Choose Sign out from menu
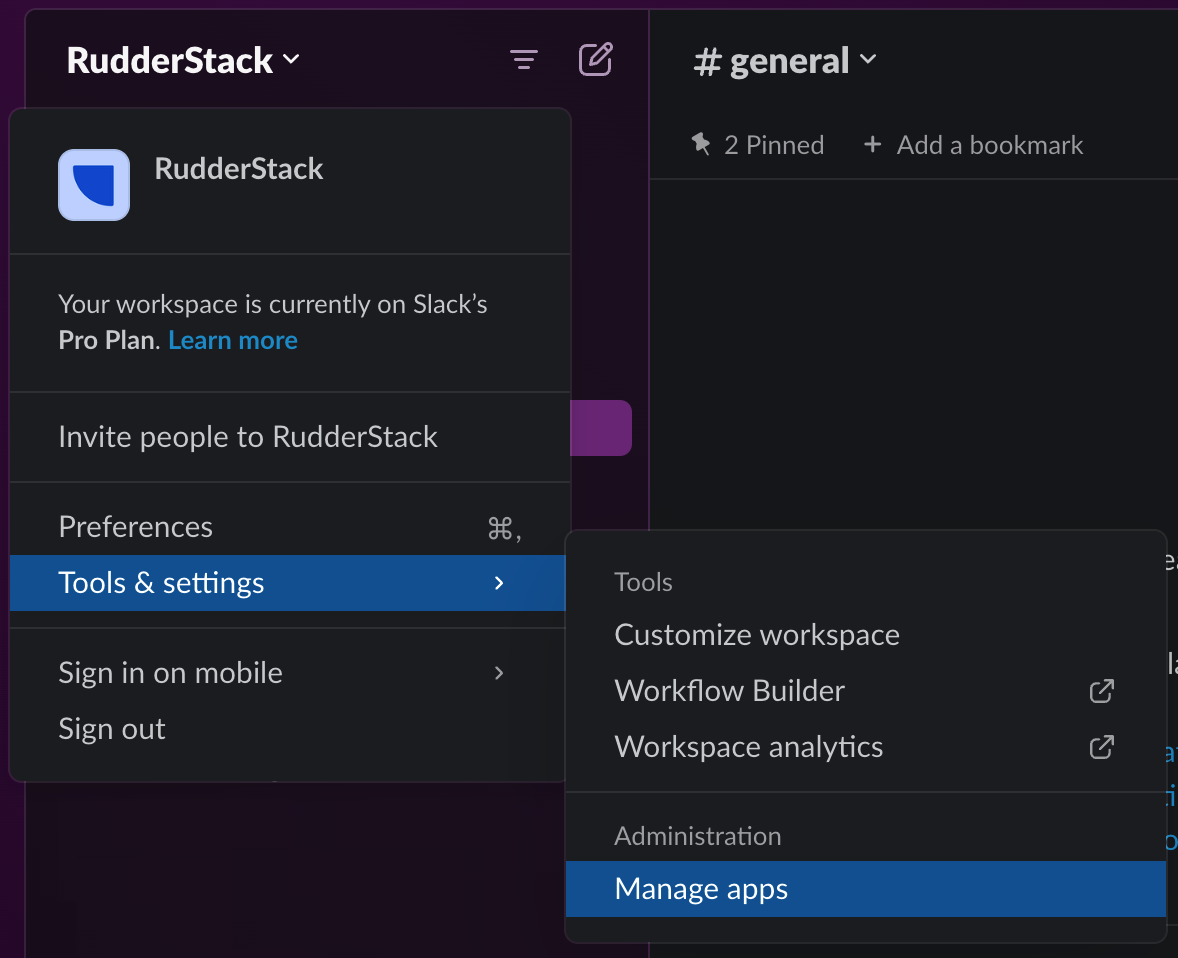This screenshot has height=958, width=1178. coord(288,729)
